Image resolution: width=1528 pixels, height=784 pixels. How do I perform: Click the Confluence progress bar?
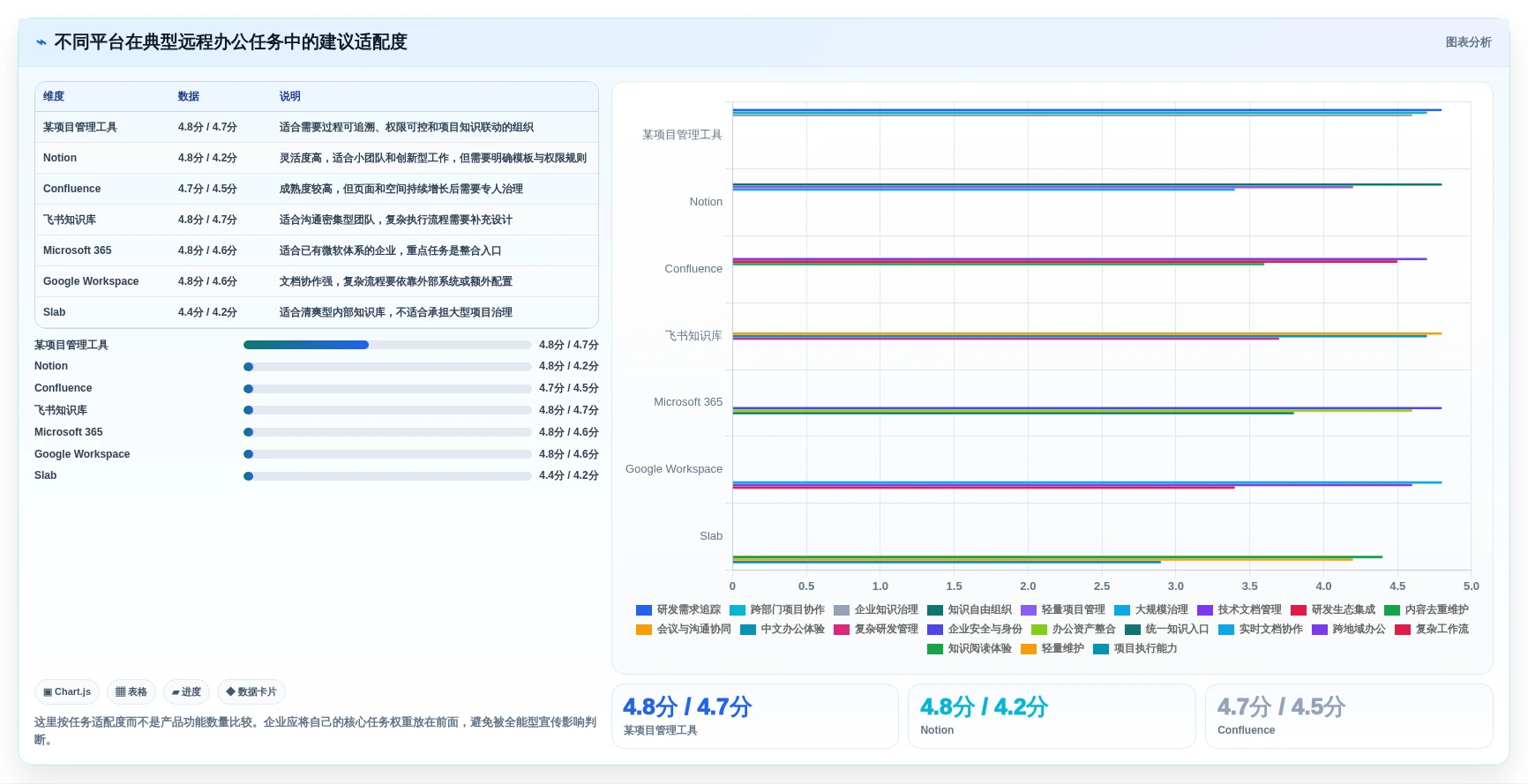coord(387,389)
